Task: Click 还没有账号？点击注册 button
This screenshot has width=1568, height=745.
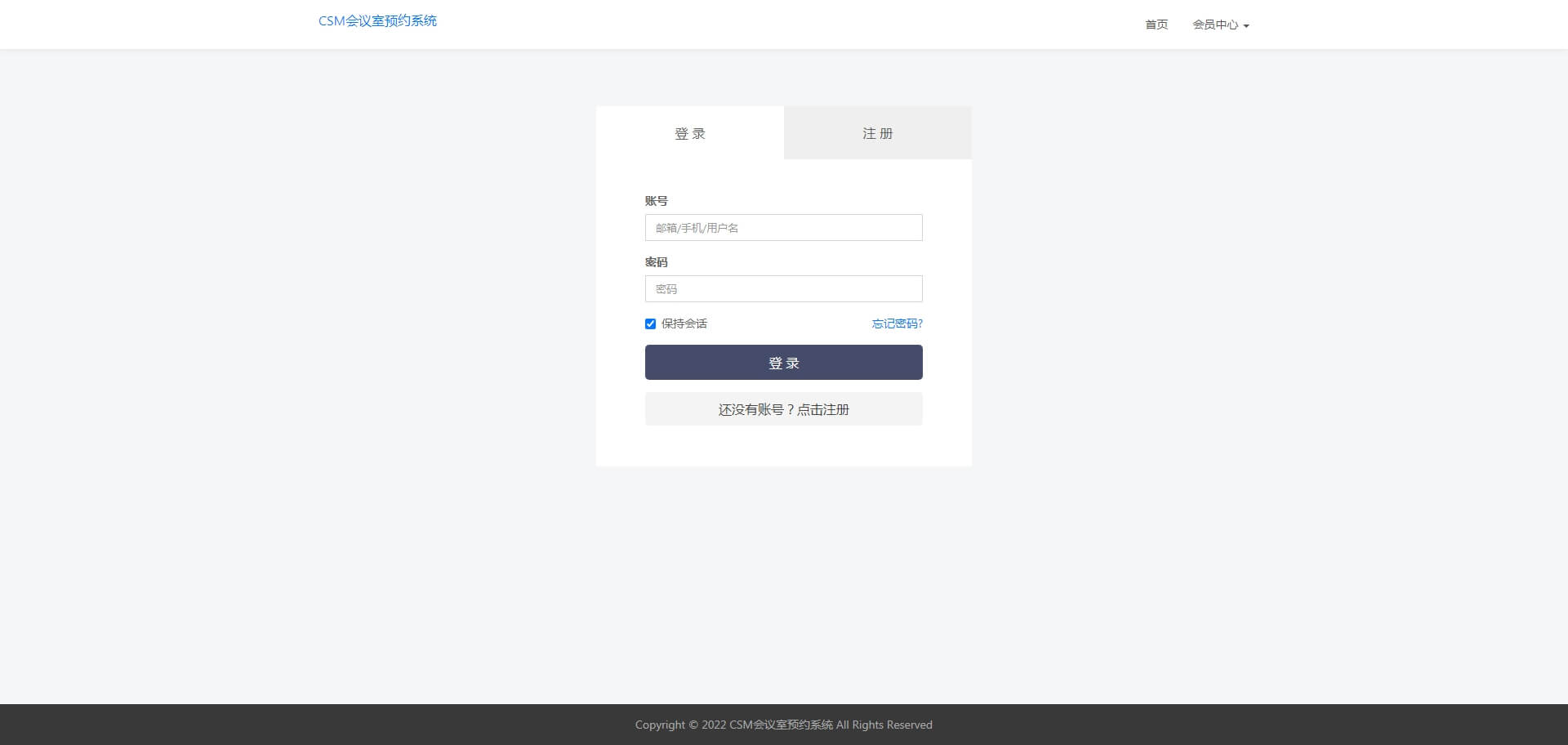Action: (784, 409)
